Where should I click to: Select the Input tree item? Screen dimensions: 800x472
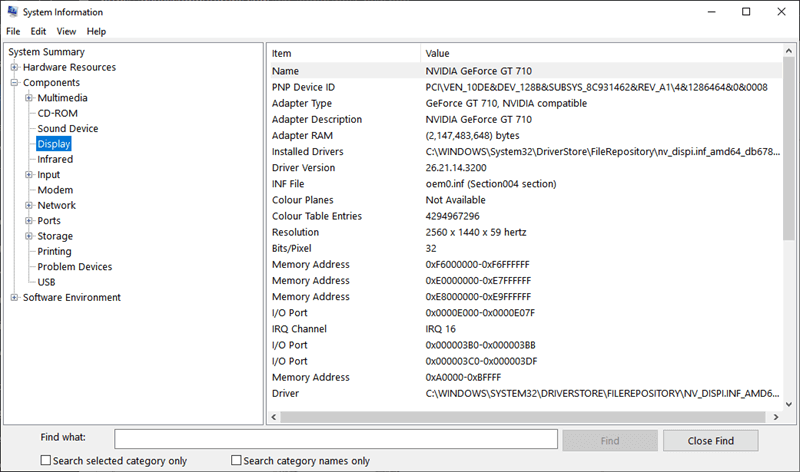[48, 175]
